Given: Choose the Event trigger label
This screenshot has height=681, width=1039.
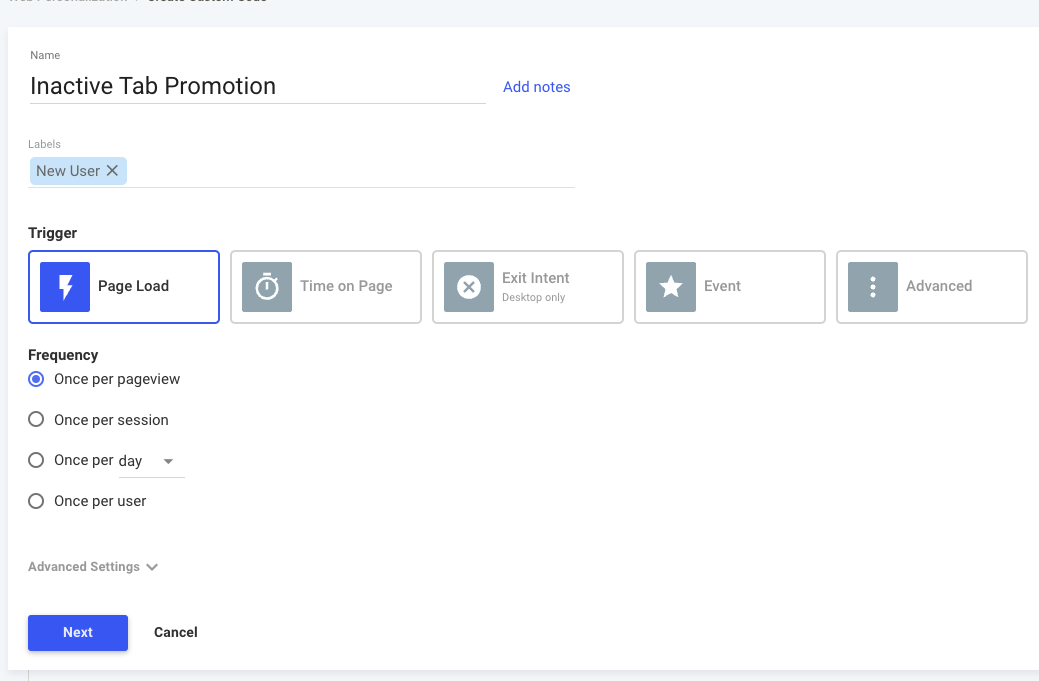Looking at the screenshot, I should click(x=722, y=286).
